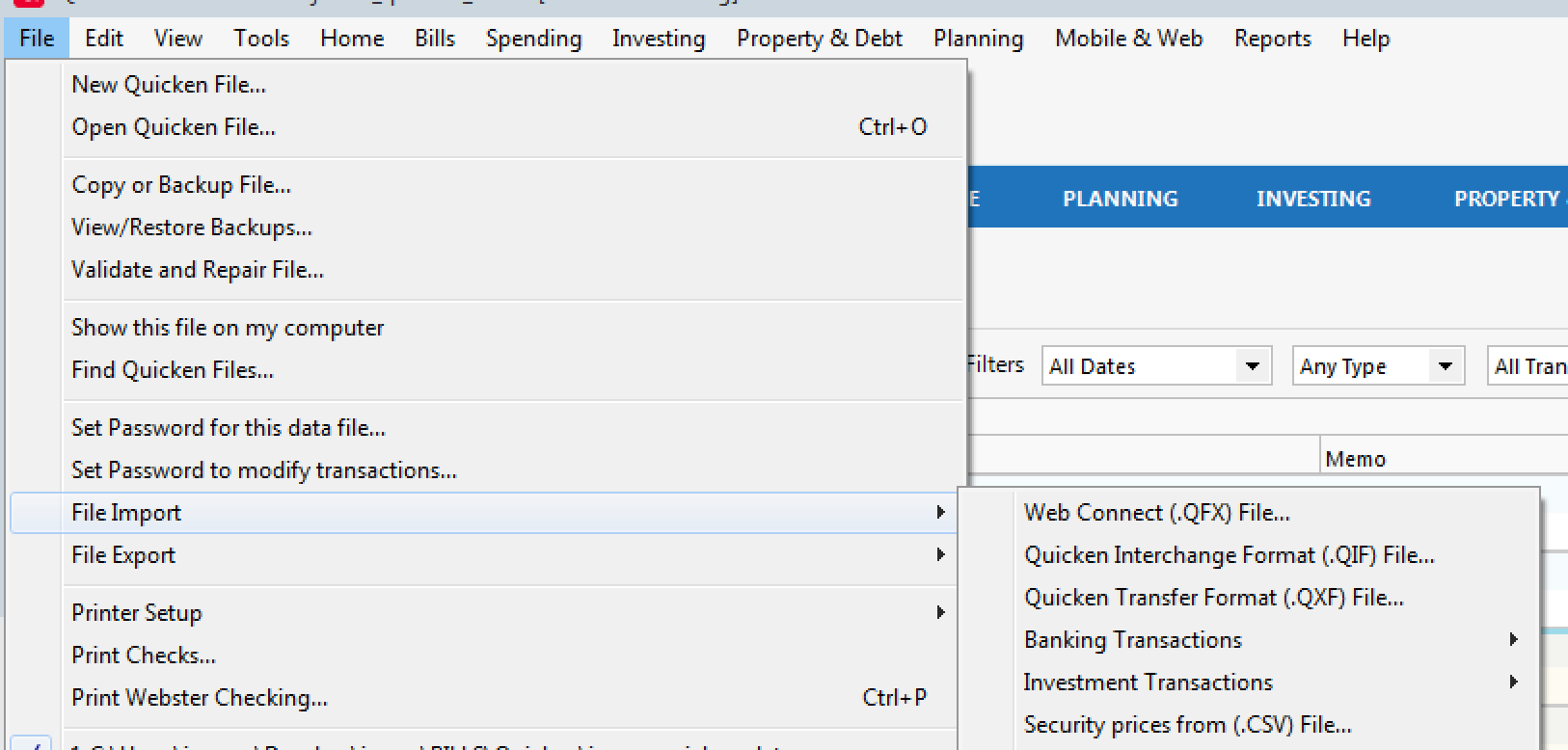Switch to the INVESTING tab

click(x=1312, y=199)
